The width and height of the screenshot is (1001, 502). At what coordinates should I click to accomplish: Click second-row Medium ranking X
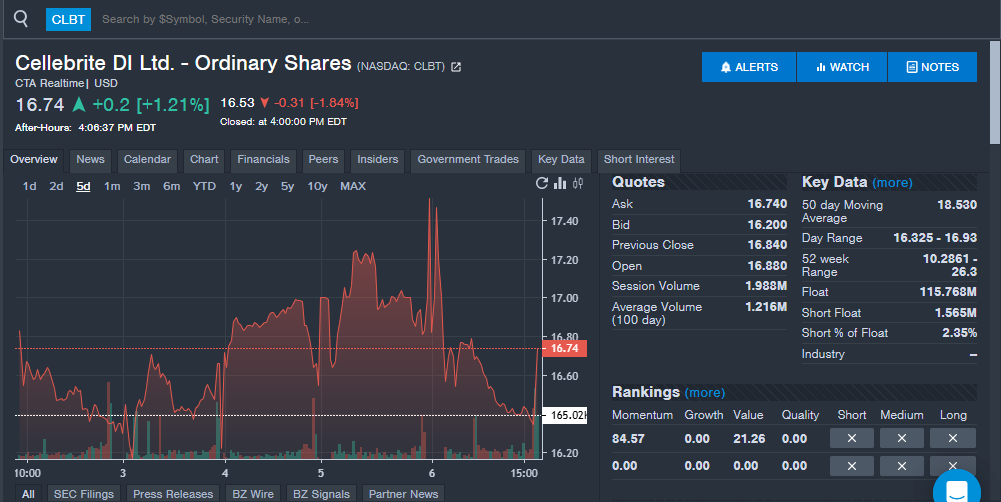[901, 466]
